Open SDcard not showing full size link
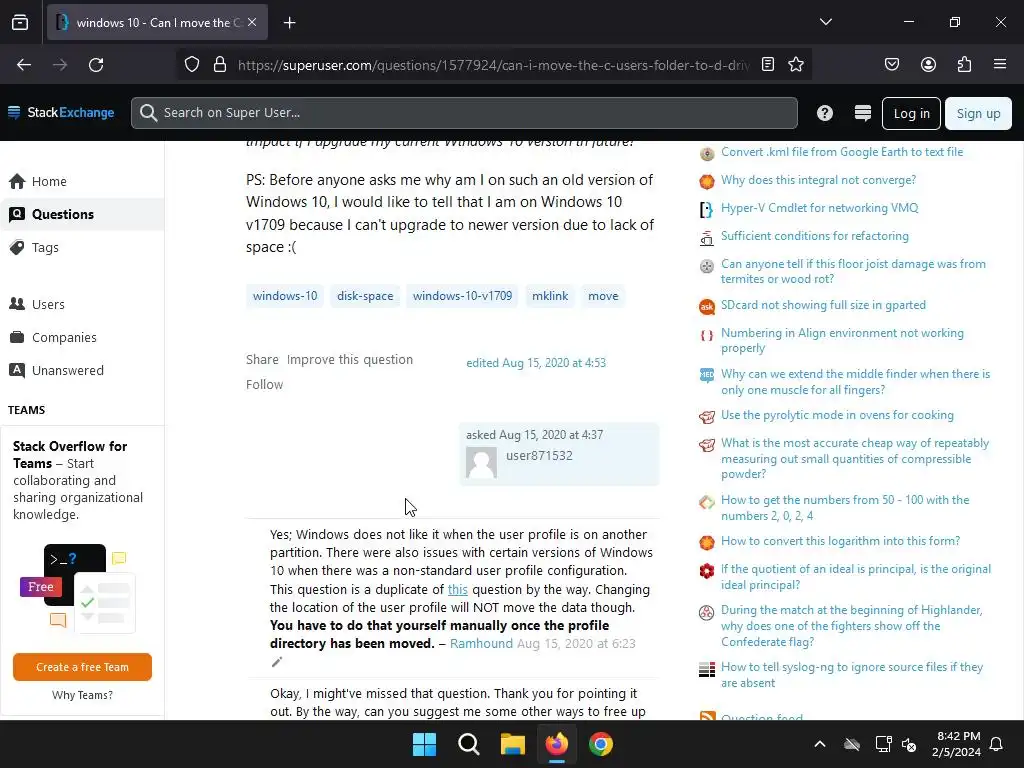 (x=823, y=305)
